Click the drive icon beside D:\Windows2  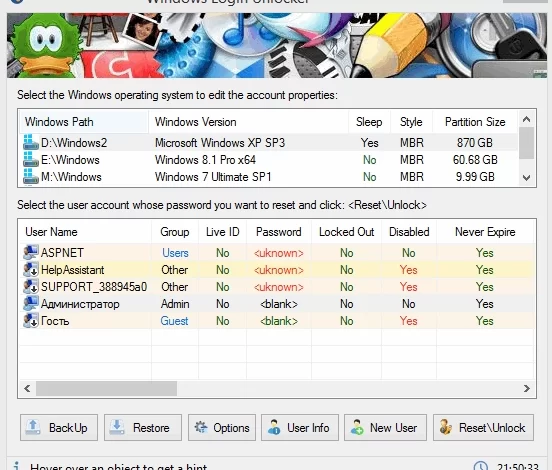[31, 142]
